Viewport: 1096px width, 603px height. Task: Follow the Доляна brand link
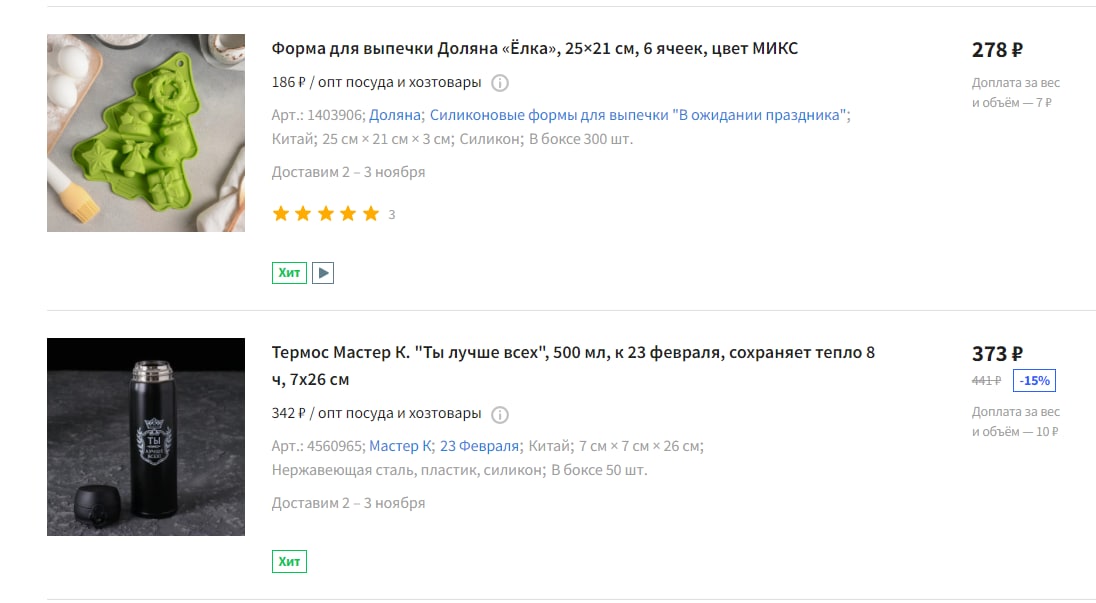(x=395, y=115)
